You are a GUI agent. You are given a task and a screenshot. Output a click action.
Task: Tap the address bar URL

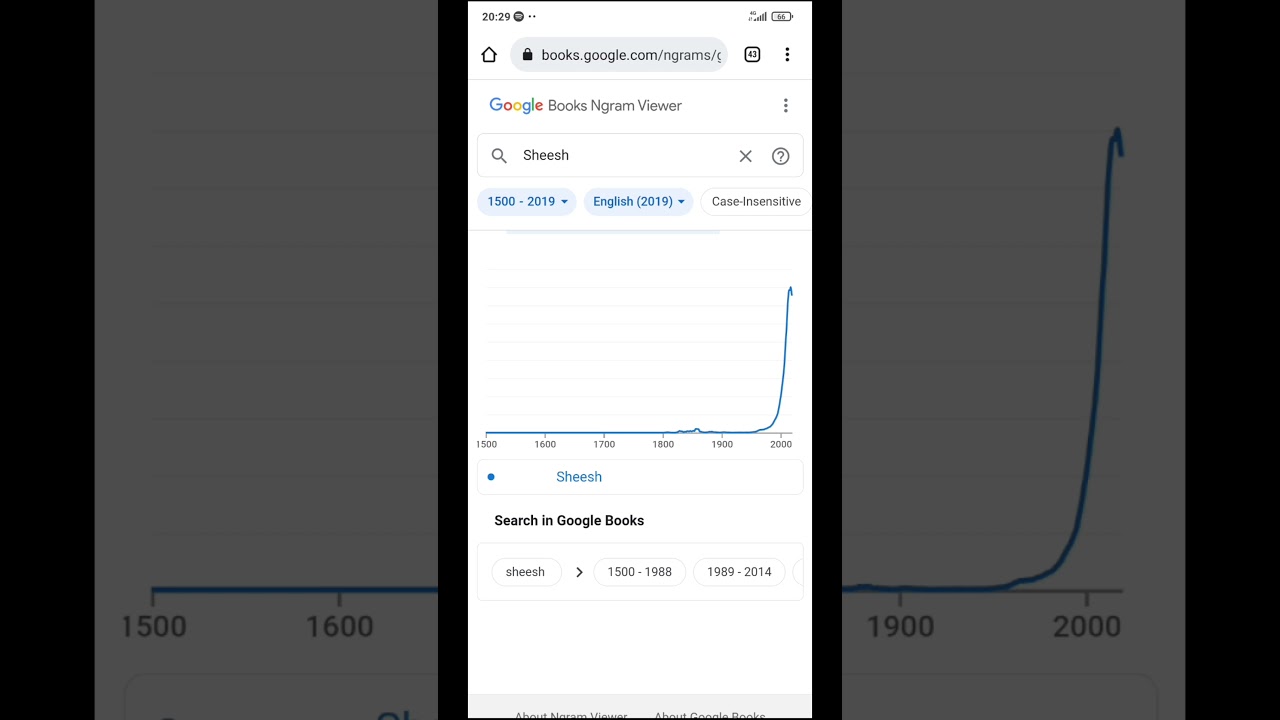pyautogui.click(x=630, y=55)
